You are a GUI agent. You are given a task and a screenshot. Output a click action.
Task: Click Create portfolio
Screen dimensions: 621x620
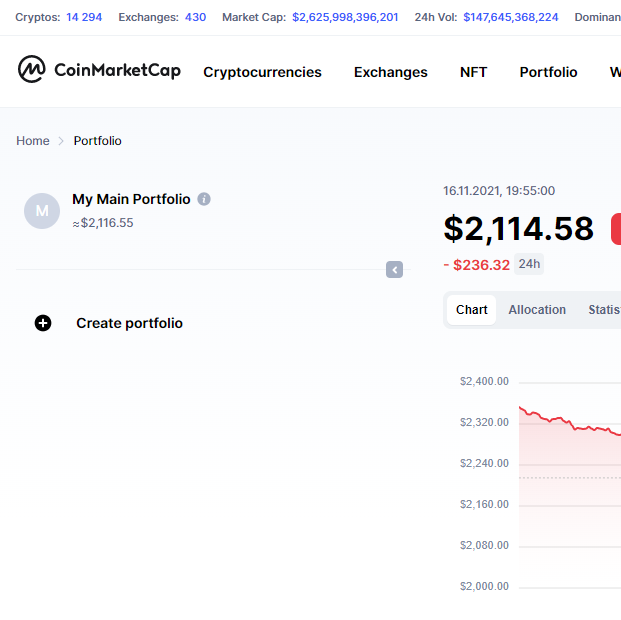[x=130, y=323]
